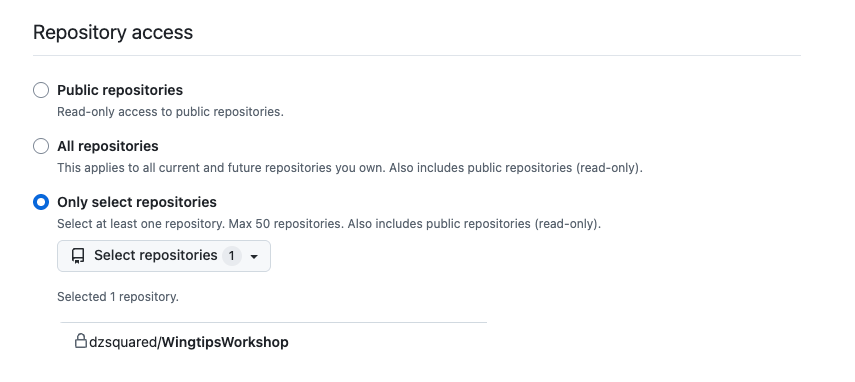Click the dzsquared owner name text
This screenshot has width=855, height=382.
[x=123, y=342]
